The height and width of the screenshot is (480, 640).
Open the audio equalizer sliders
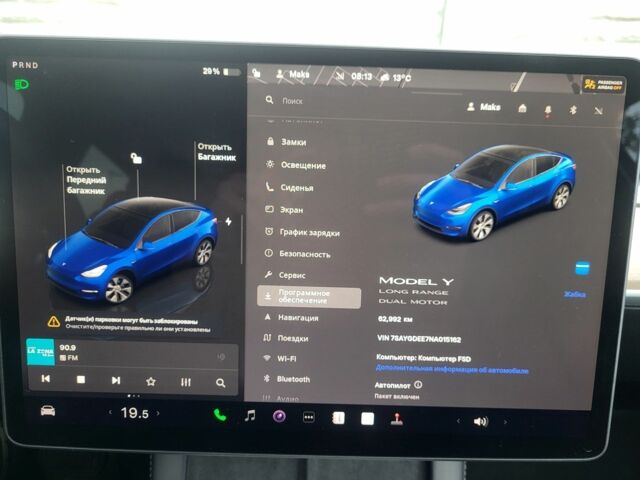point(186,382)
